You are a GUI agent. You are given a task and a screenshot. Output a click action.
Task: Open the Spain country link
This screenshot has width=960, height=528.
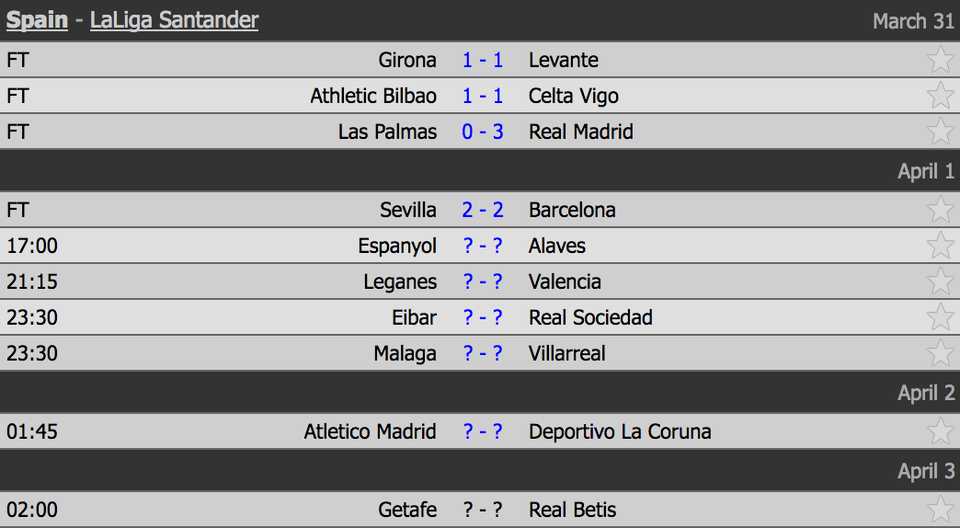pyautogui.click(x=37, y=20)
